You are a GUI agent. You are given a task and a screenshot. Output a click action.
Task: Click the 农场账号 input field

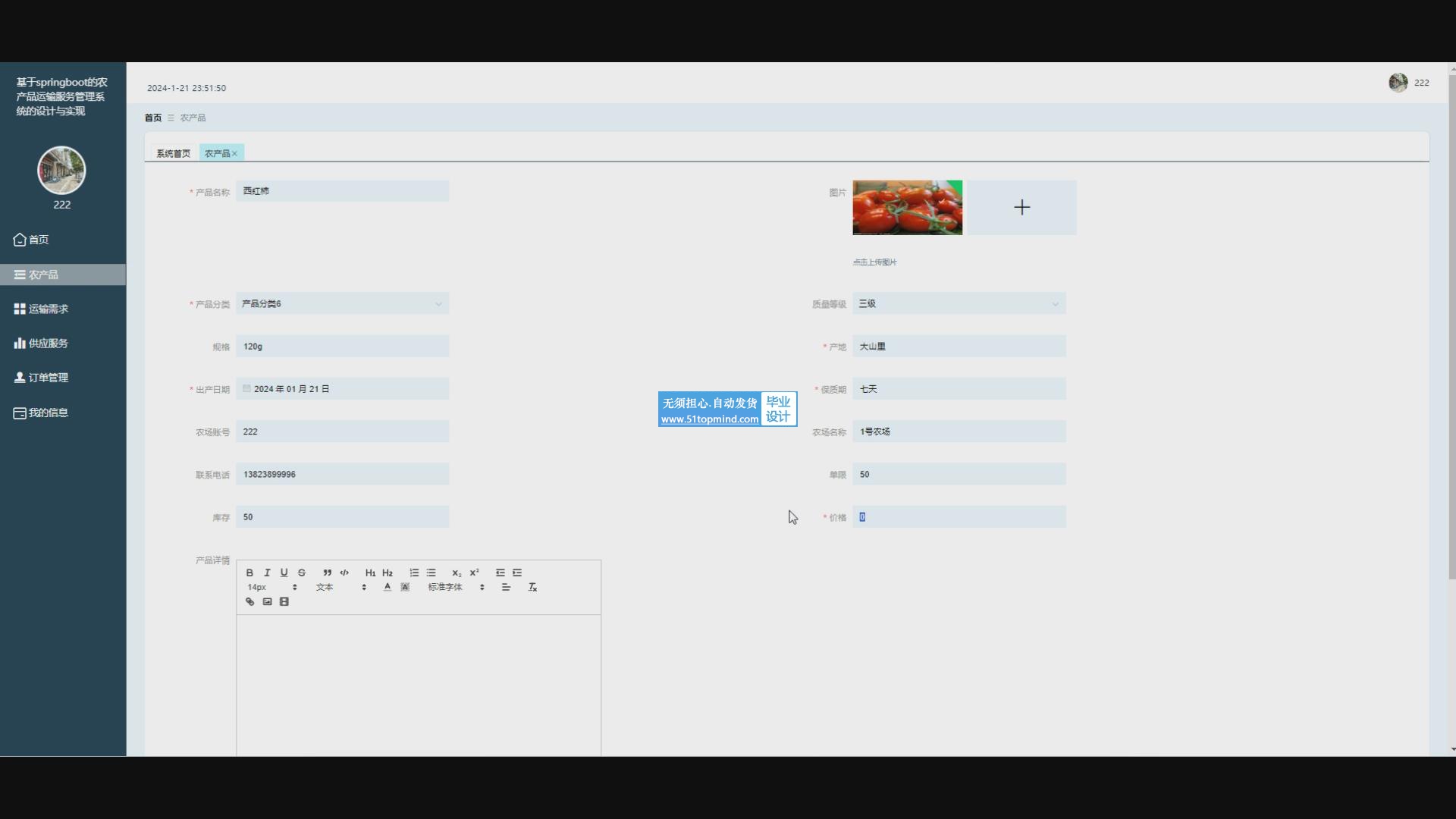(342, 431)
